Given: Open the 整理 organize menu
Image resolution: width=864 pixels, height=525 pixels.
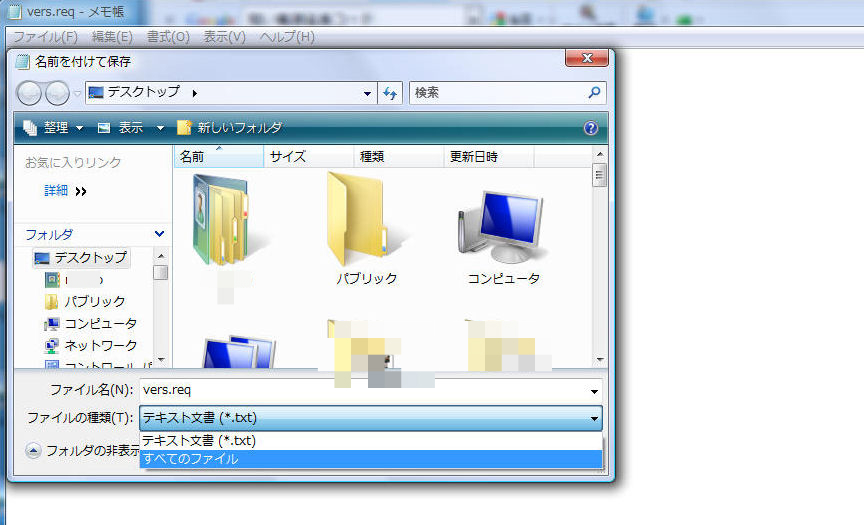Looking at the screenshot, I should pos(53,128).
